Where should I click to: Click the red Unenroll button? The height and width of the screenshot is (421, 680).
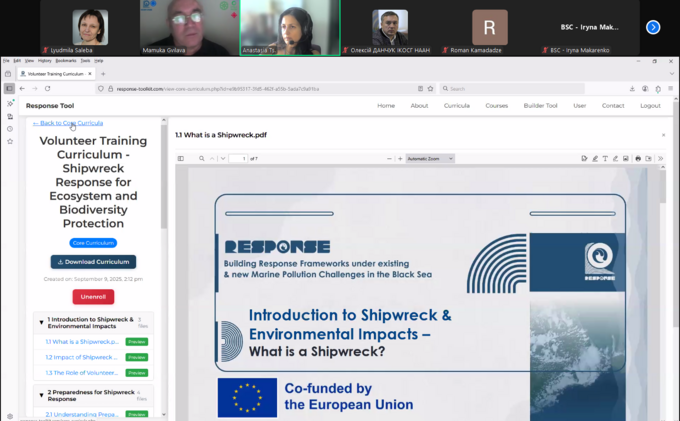coord(93,297)
